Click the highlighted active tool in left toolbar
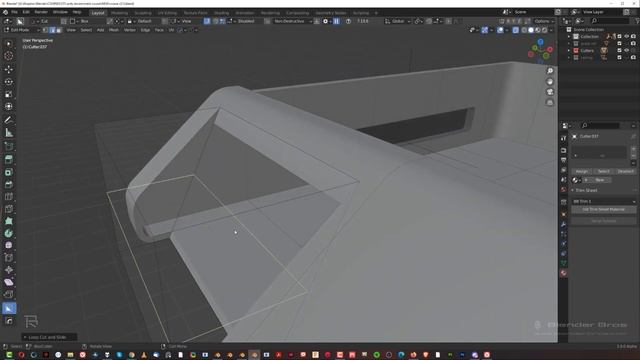Image resolution: width=640 pixels, height=360 pixels. click(9, 309)
